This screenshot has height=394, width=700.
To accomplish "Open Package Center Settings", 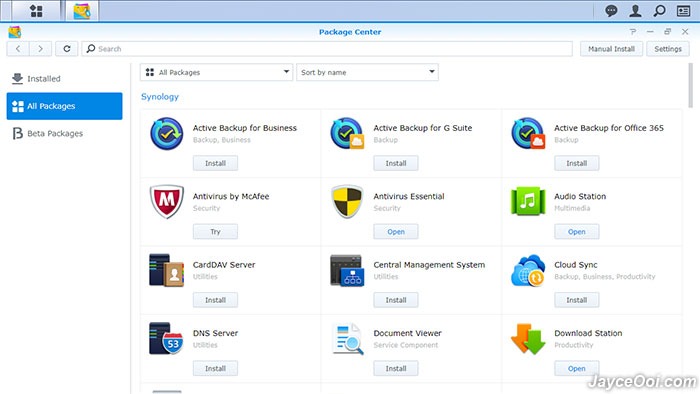I will pyautogui.click(x=668, y=49).
